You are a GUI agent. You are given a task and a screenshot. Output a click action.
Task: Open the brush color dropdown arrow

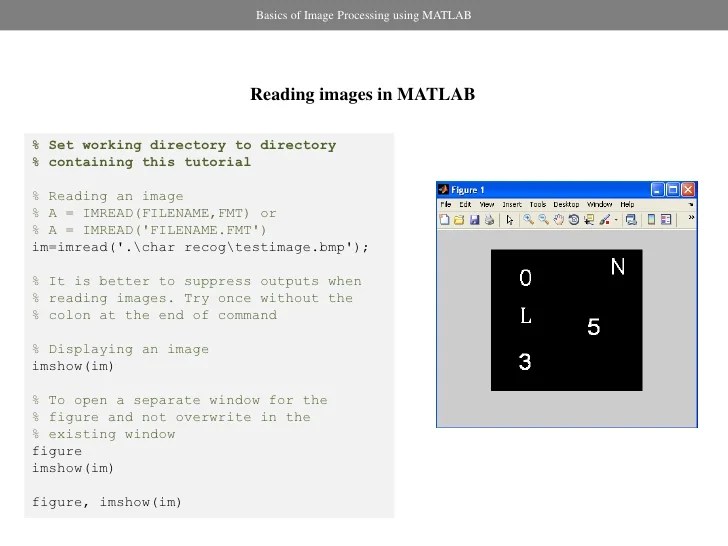tap(616, 220)
